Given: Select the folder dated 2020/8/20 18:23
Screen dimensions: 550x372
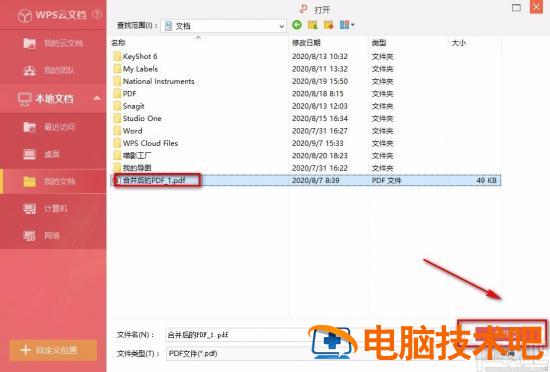Looking at the screenshot, I should [x=132, y=156].
